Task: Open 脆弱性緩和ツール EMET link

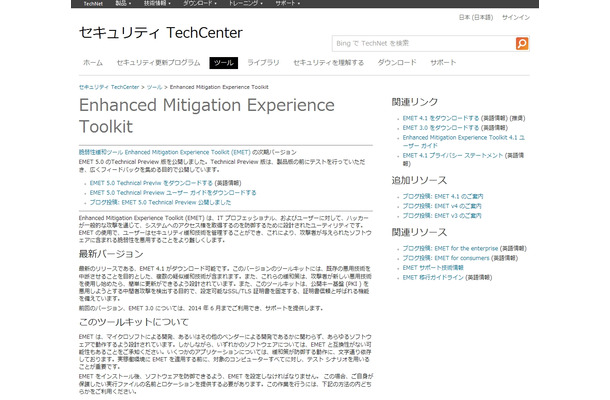Action: [165, 152]
